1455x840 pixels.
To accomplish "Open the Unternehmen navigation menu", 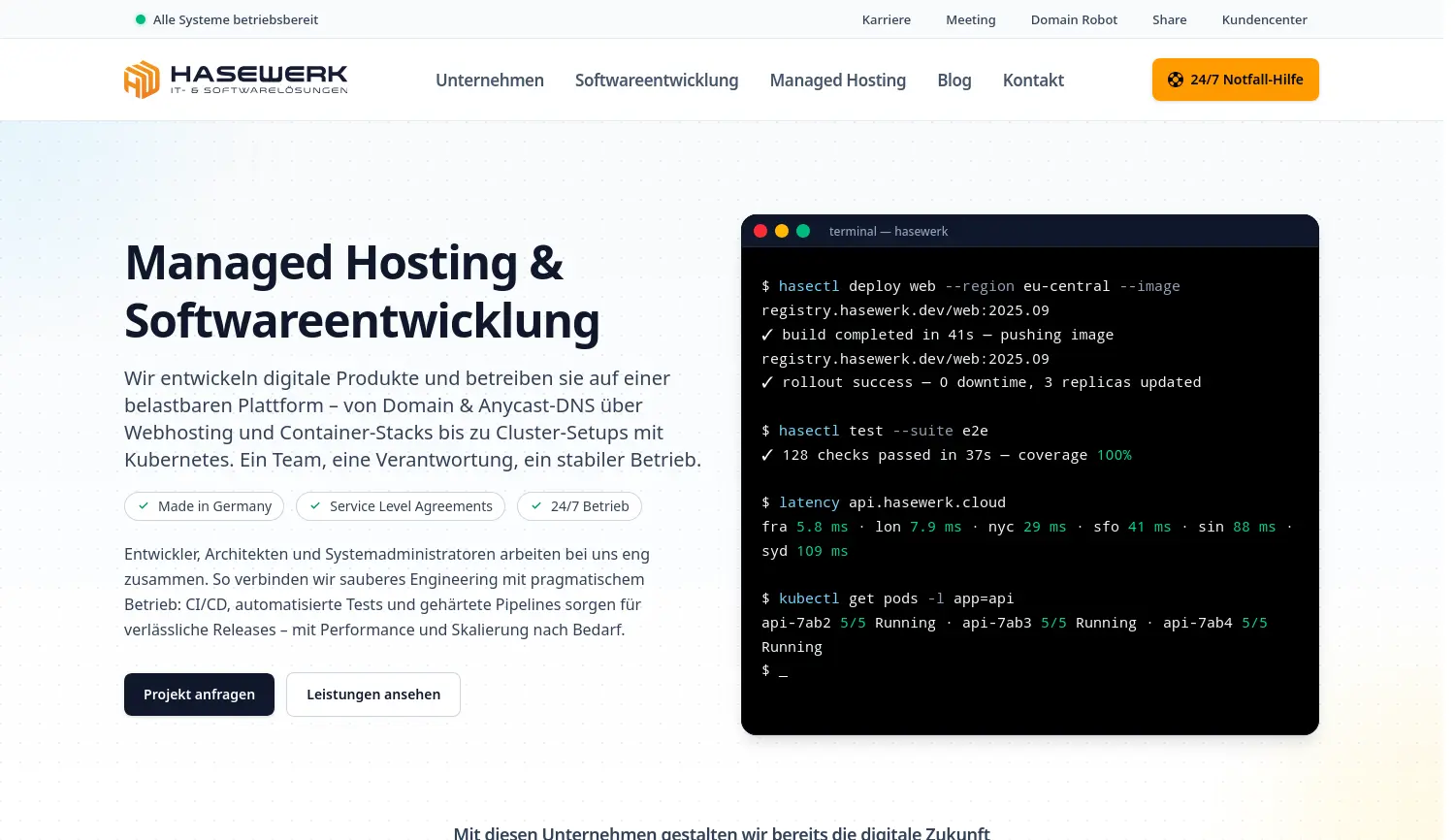I will (490, 80).
